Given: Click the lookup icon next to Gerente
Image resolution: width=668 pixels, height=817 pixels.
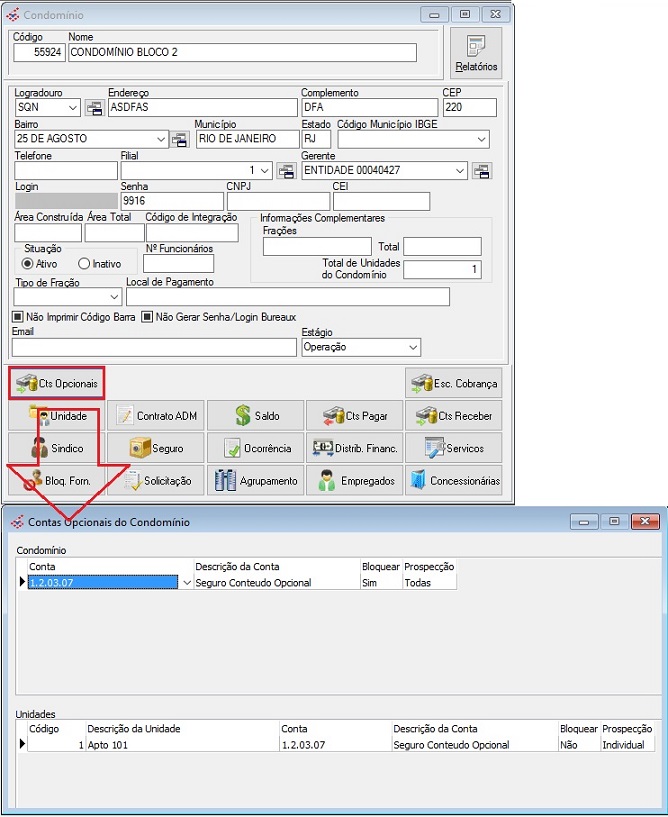Looking at the screenshot, I should coord(482,170).
